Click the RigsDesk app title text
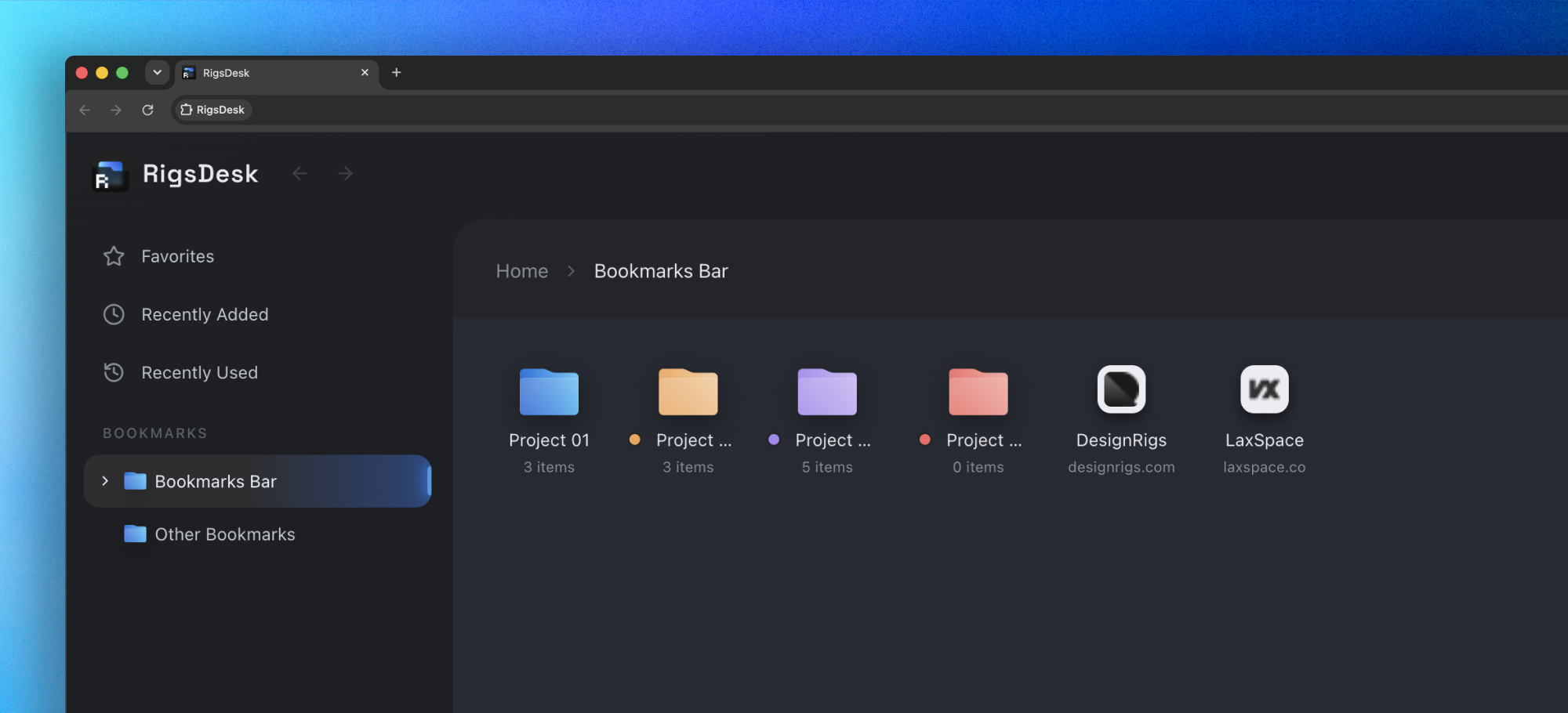1568x713 pixels. coord(201,174)
